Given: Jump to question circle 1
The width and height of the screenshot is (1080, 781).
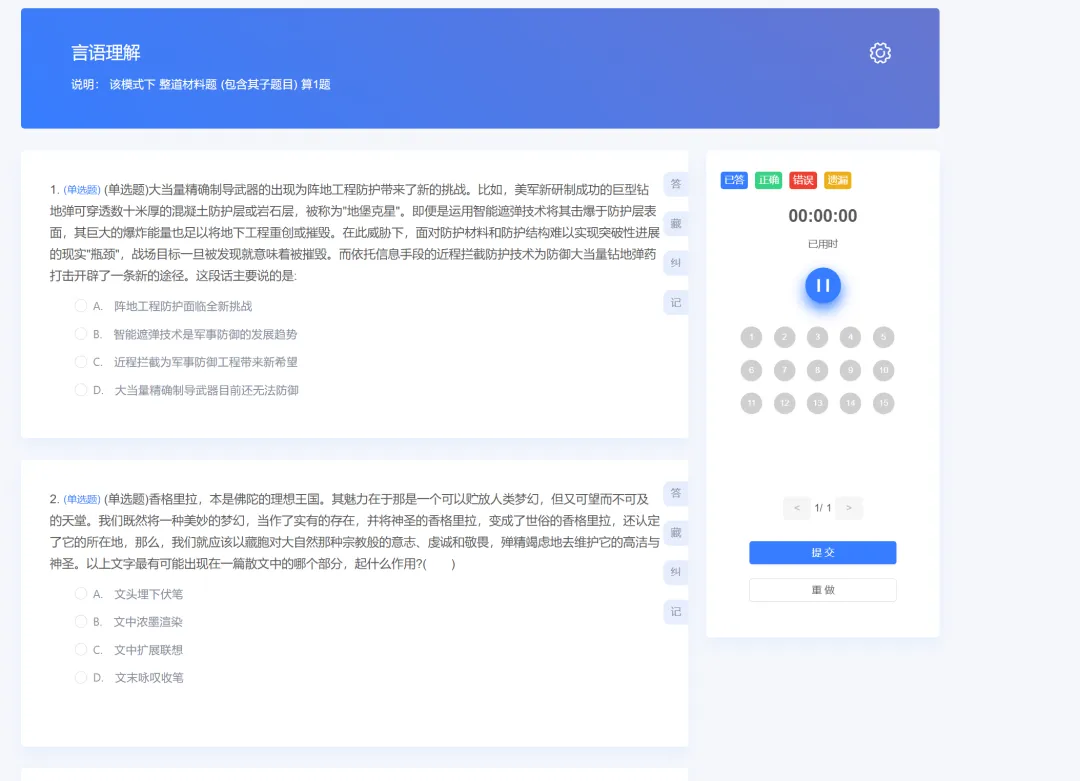Looking at the screenshot, I should click(x=751, y=337).
